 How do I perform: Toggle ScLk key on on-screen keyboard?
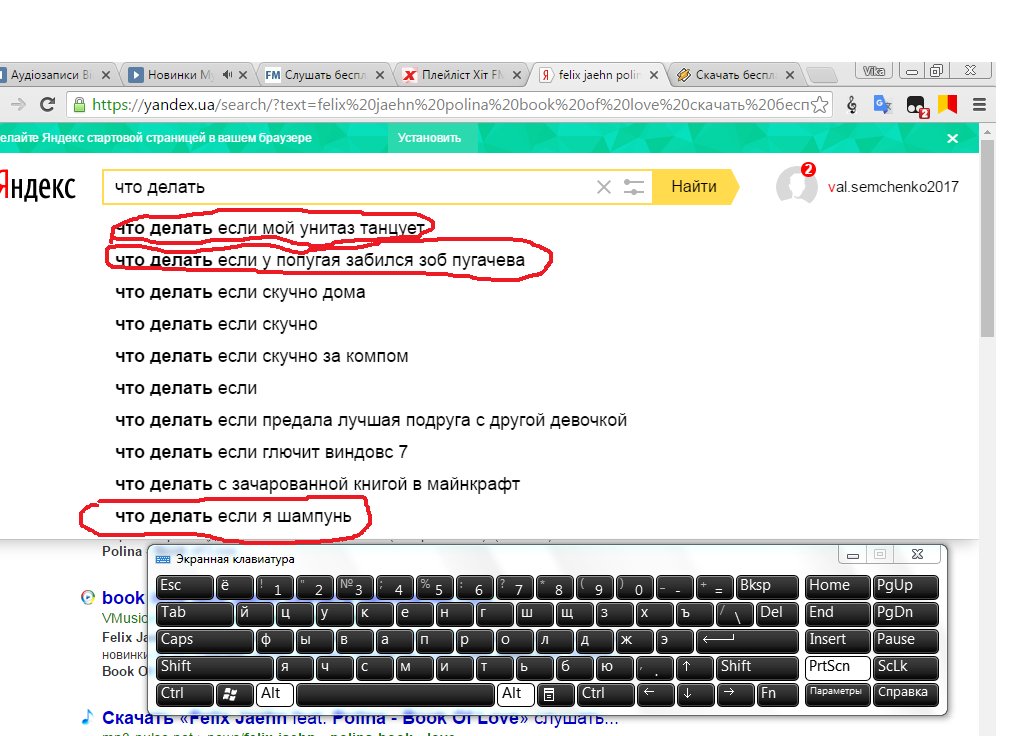pos(906,667)
